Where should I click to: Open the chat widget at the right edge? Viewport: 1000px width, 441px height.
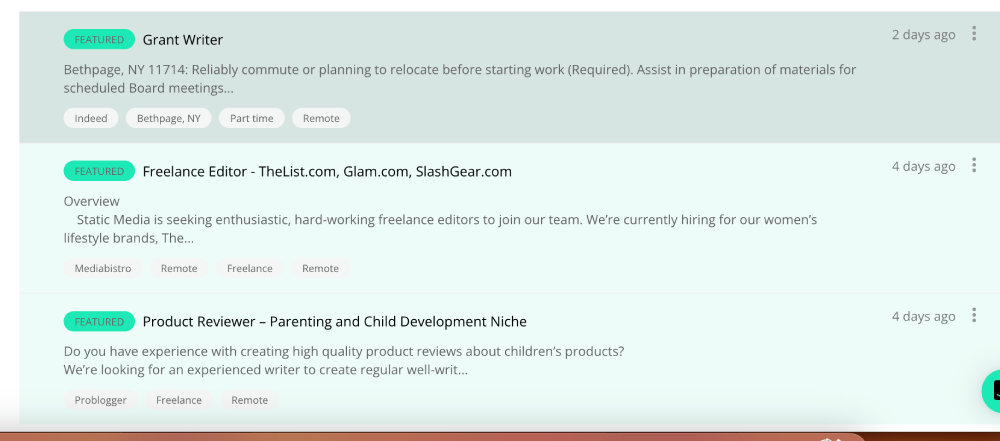992,391
